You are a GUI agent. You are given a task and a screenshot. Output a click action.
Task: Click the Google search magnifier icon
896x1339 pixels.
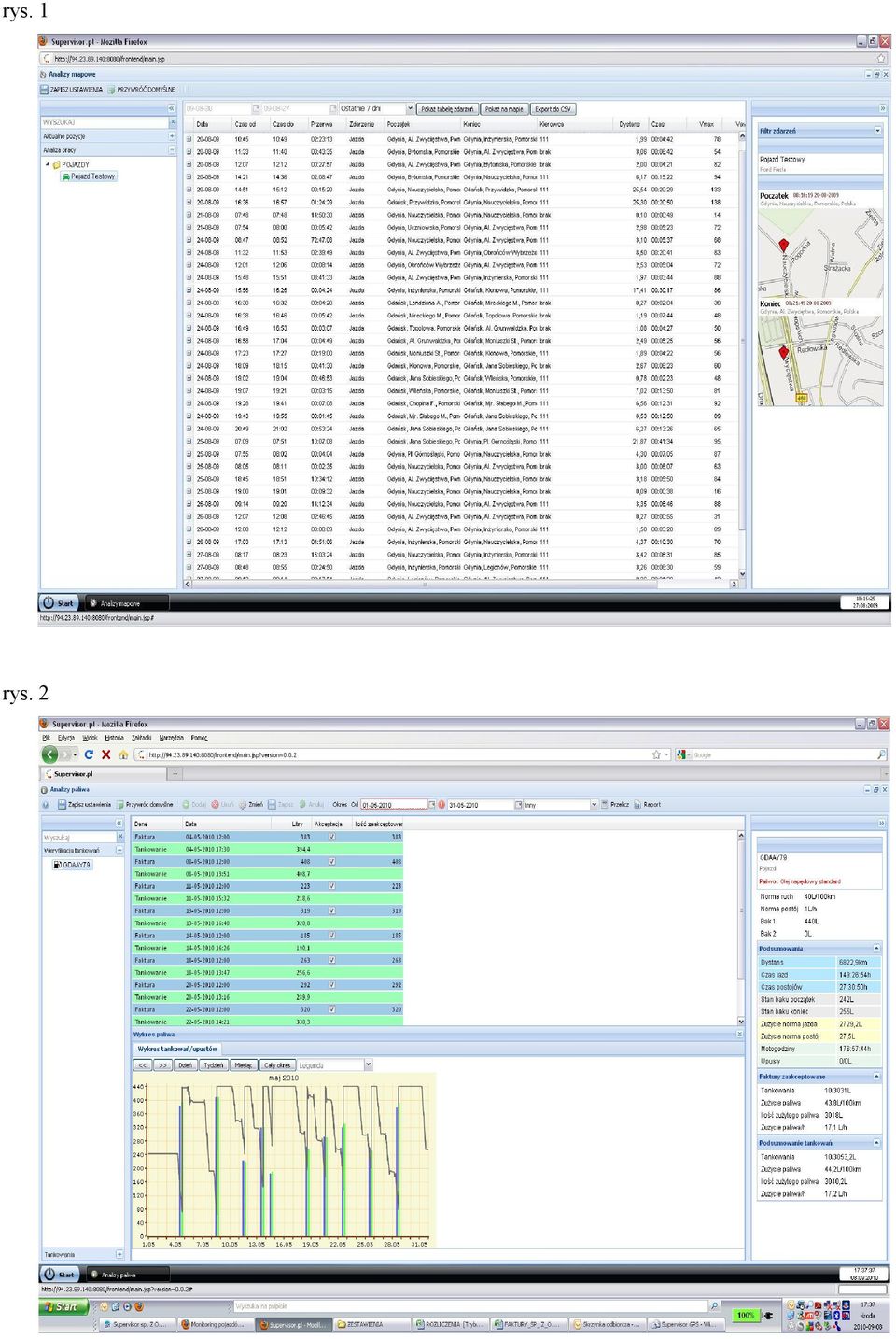[881, 754]
